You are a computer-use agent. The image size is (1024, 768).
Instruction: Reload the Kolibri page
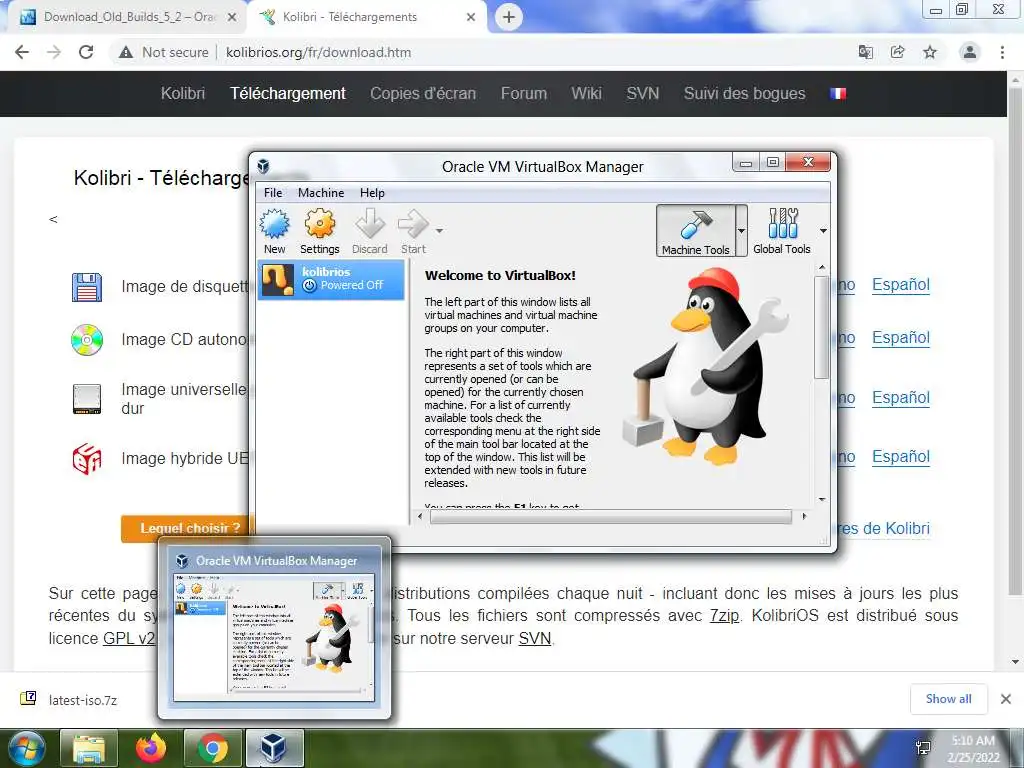tap(86, 52)
